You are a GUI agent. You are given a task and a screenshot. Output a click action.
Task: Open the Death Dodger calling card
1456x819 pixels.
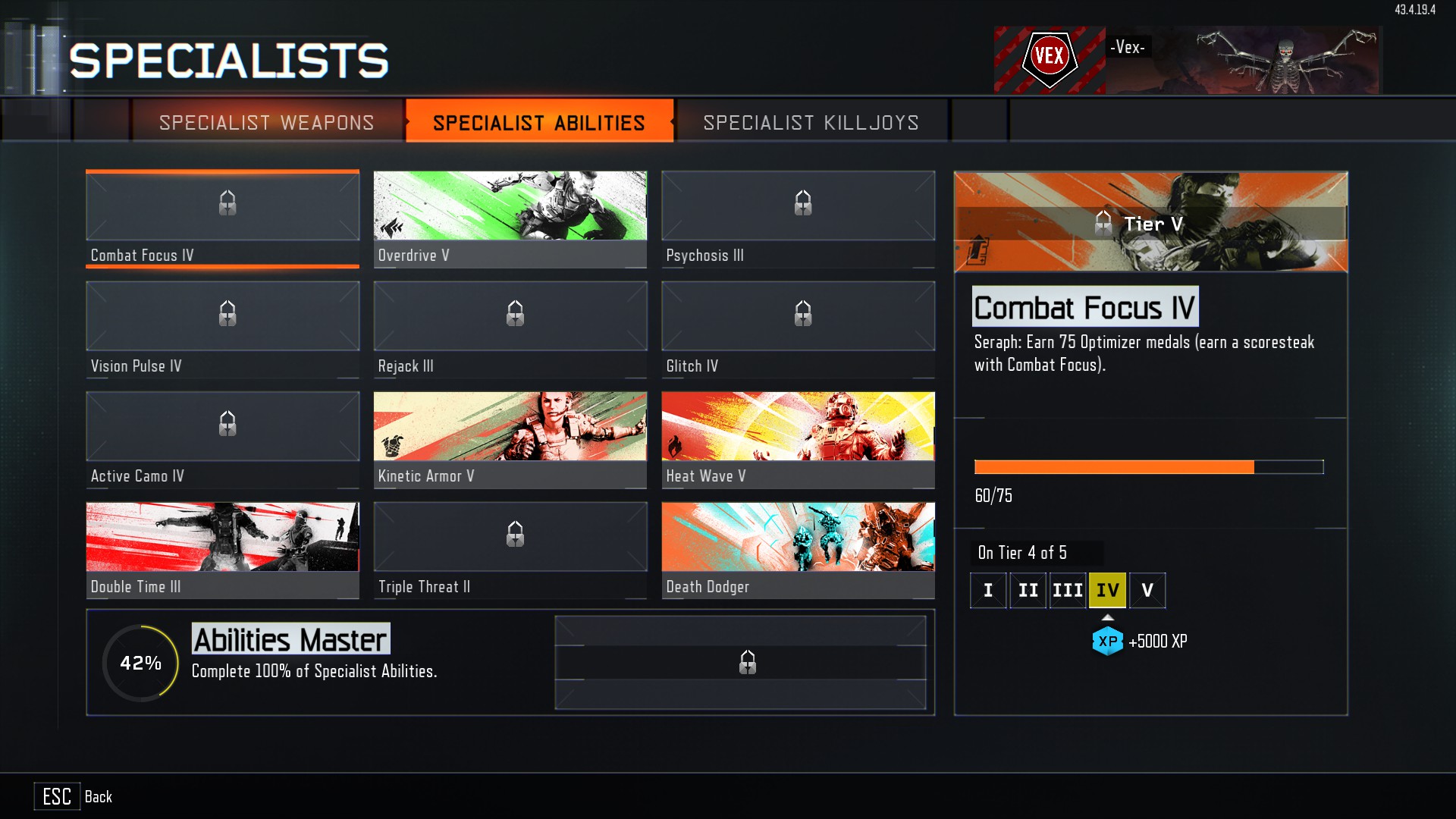(x=799, y=551)
